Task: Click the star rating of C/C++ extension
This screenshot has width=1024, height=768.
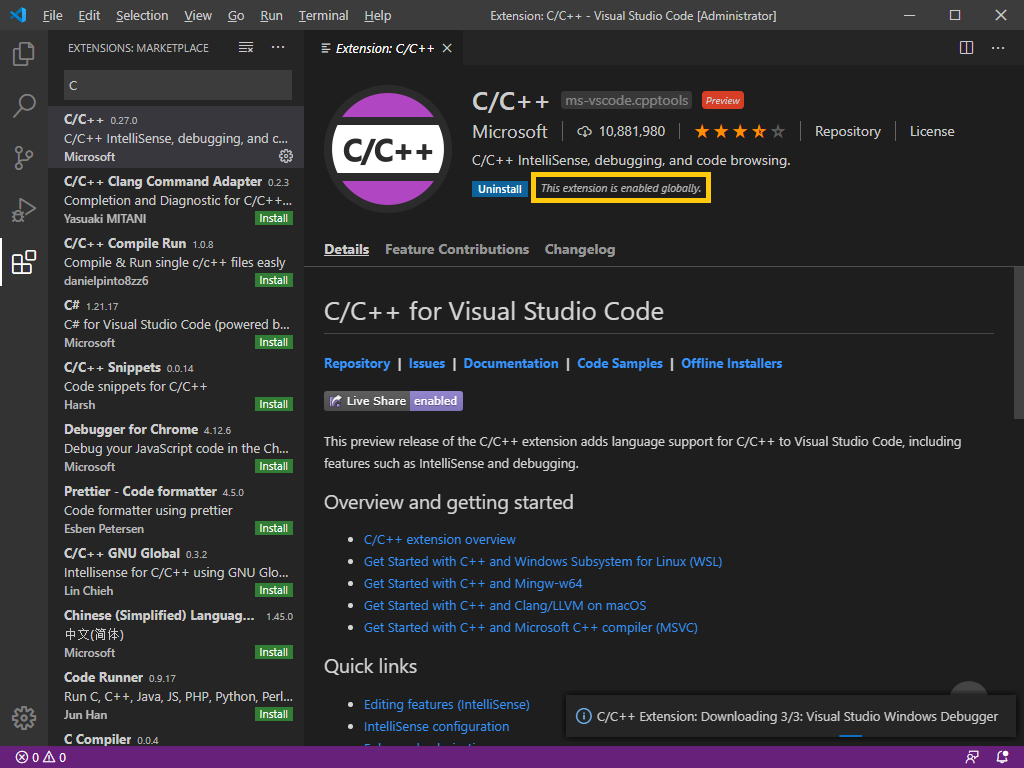Action: pyautogui.click(x=739, y=132)
